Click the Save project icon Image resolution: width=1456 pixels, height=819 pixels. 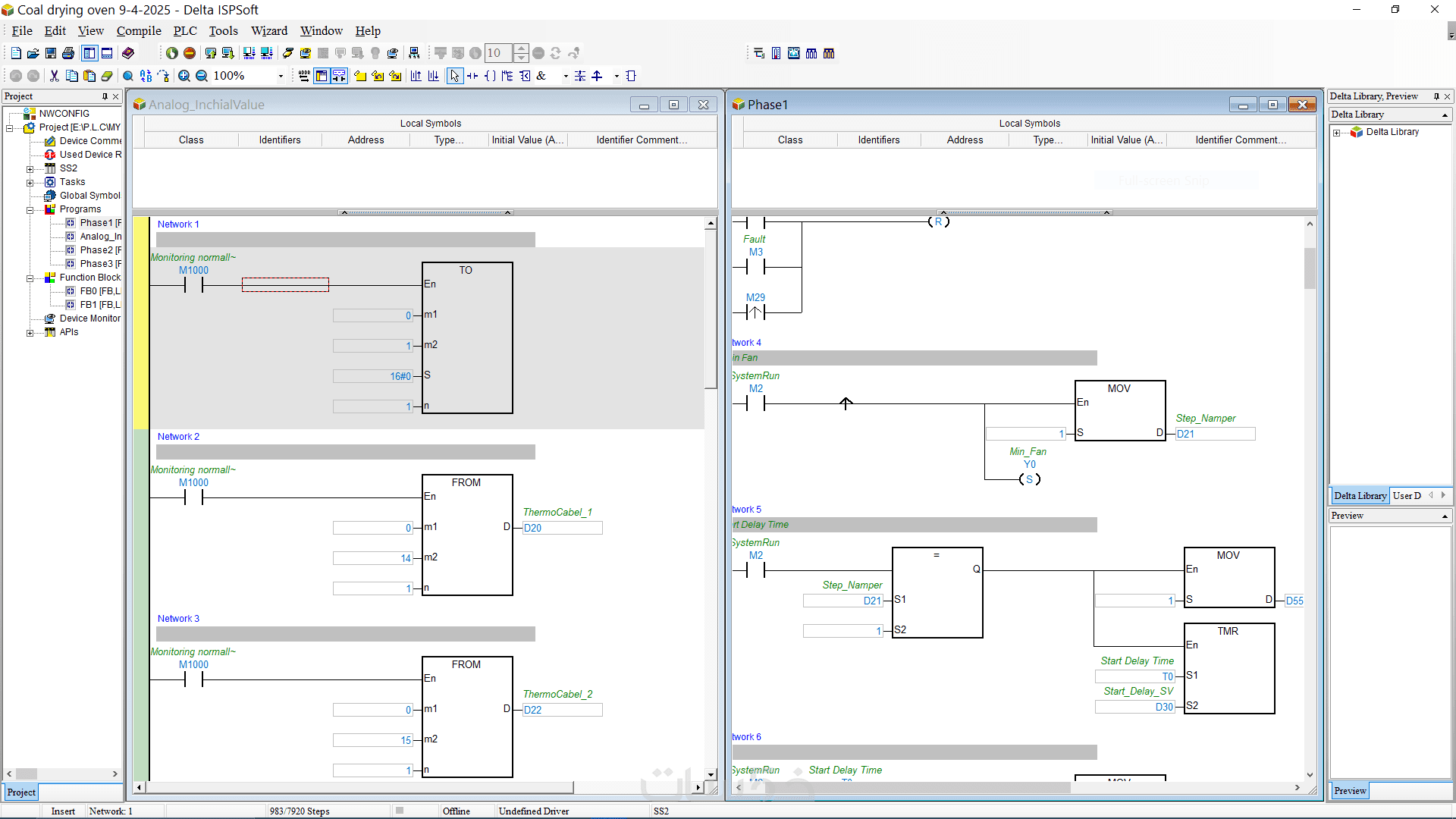pos(51,53)
